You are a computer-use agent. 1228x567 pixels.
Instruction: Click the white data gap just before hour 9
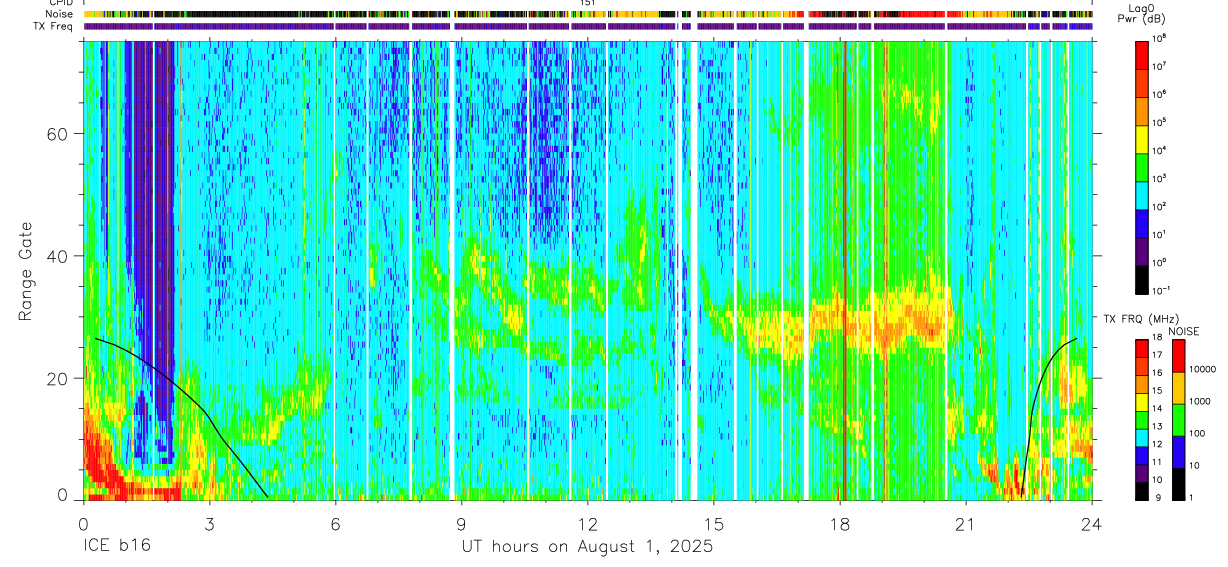(450, 270)
